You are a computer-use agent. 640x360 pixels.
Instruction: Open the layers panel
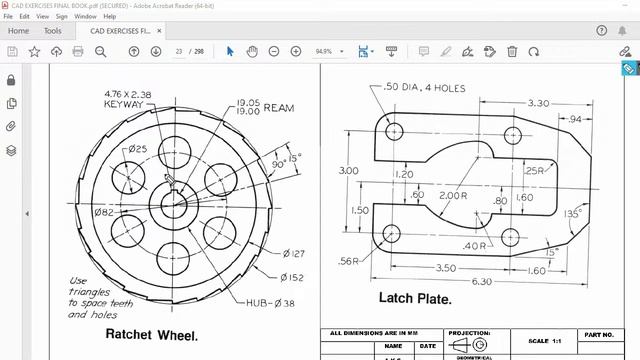(11, 151)
